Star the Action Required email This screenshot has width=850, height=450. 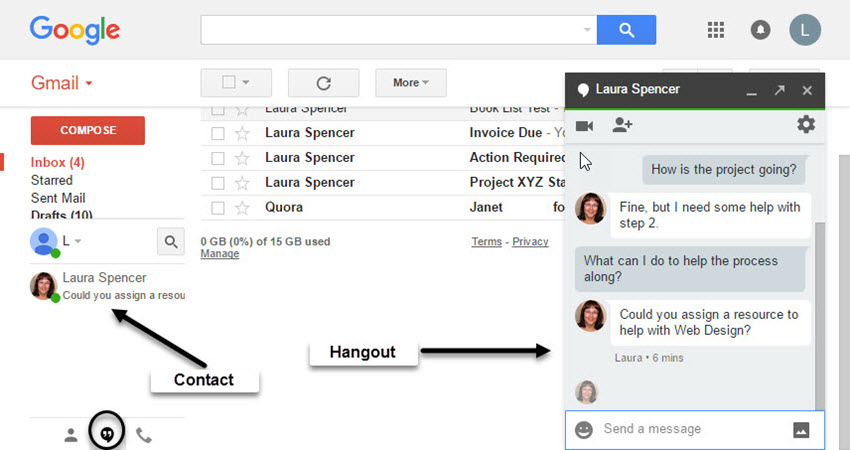pyautogui.click(x=242, y=158)
